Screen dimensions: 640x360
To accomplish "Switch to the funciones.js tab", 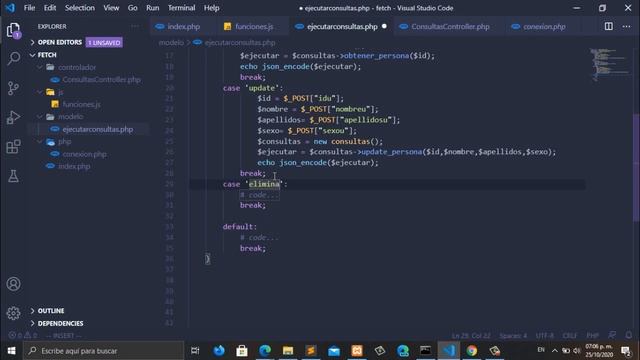I will coord(254,27).
